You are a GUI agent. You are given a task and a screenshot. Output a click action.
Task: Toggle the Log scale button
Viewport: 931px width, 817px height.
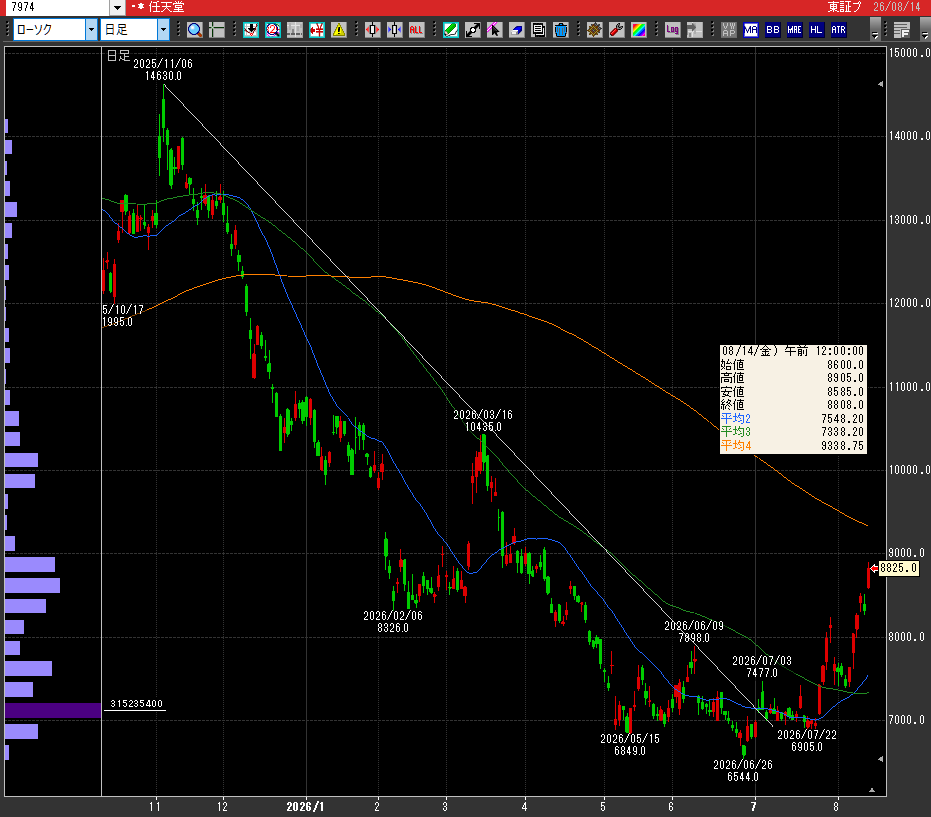tap(672, 30)
